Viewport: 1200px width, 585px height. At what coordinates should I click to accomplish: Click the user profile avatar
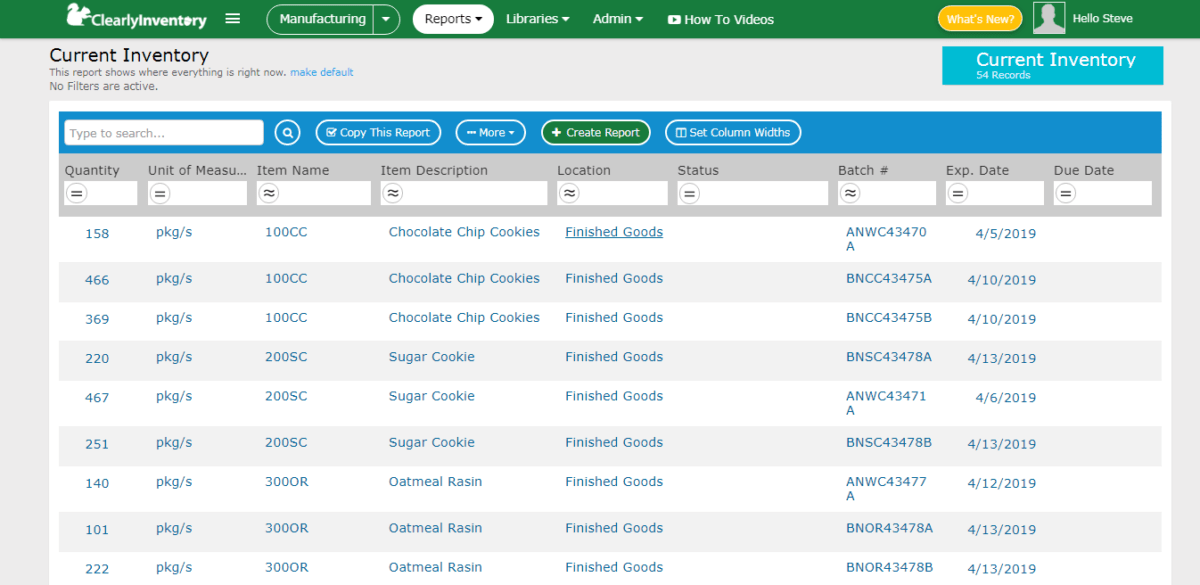click(x=1049, y=19)
